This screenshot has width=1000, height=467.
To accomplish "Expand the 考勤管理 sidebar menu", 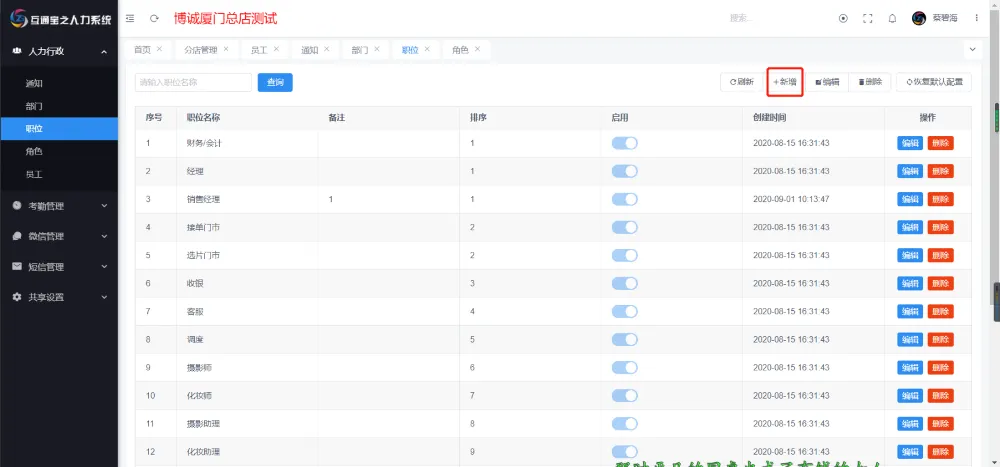I will click(x=59, y=206).
